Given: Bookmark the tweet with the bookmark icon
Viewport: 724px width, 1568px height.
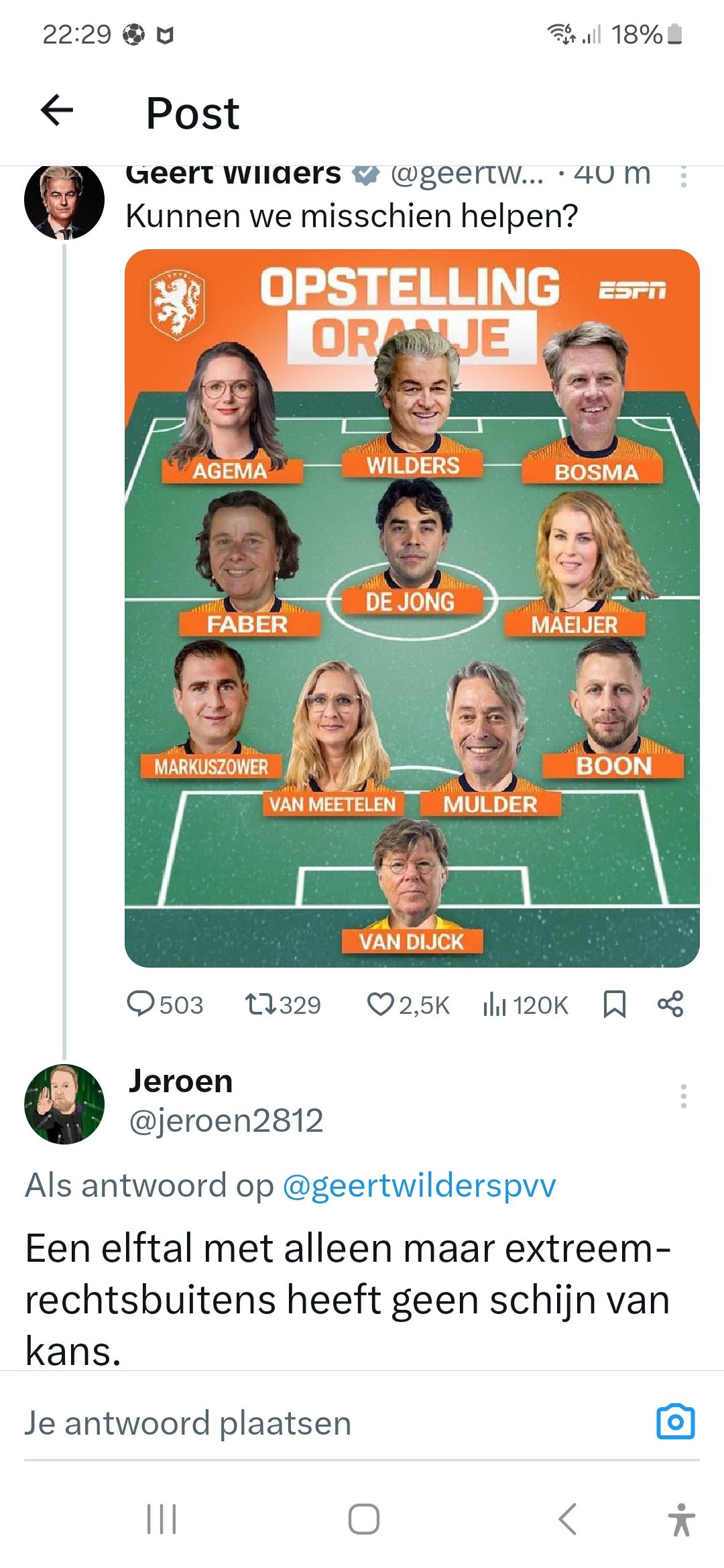Looking at the screenshot, I should click(614, 1004).
